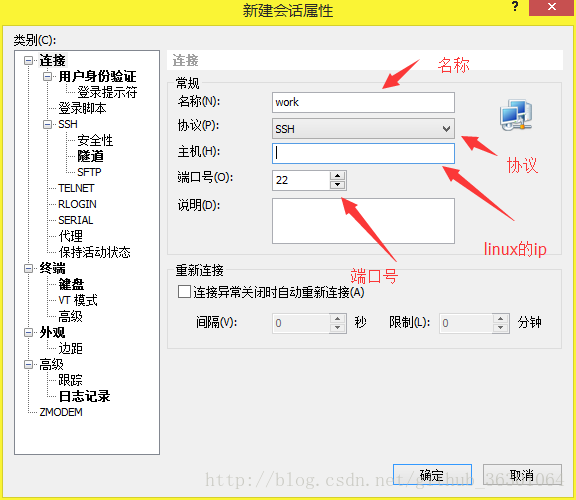Collapse the SSH tree node

coord(47,124)
